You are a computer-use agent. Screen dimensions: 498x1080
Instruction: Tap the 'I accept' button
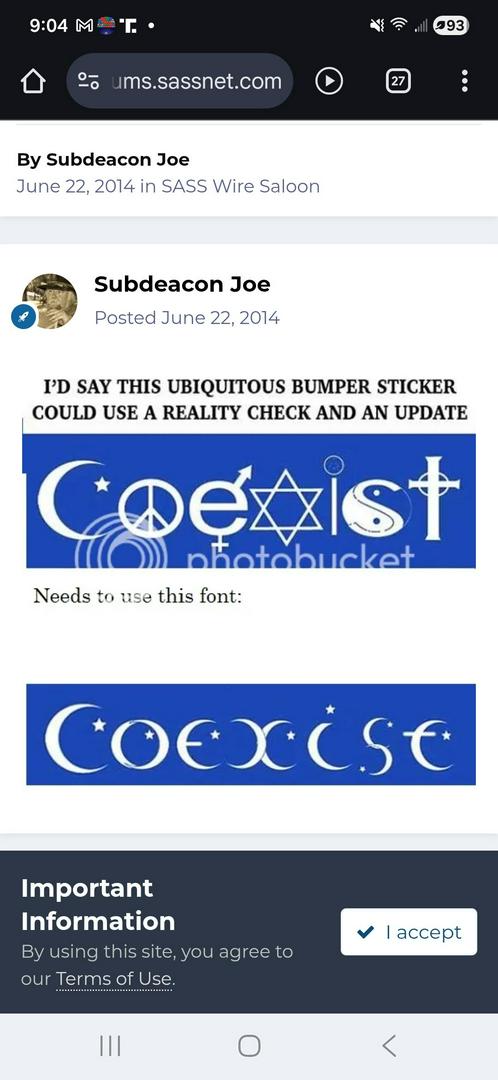click(x=408, y=932)
